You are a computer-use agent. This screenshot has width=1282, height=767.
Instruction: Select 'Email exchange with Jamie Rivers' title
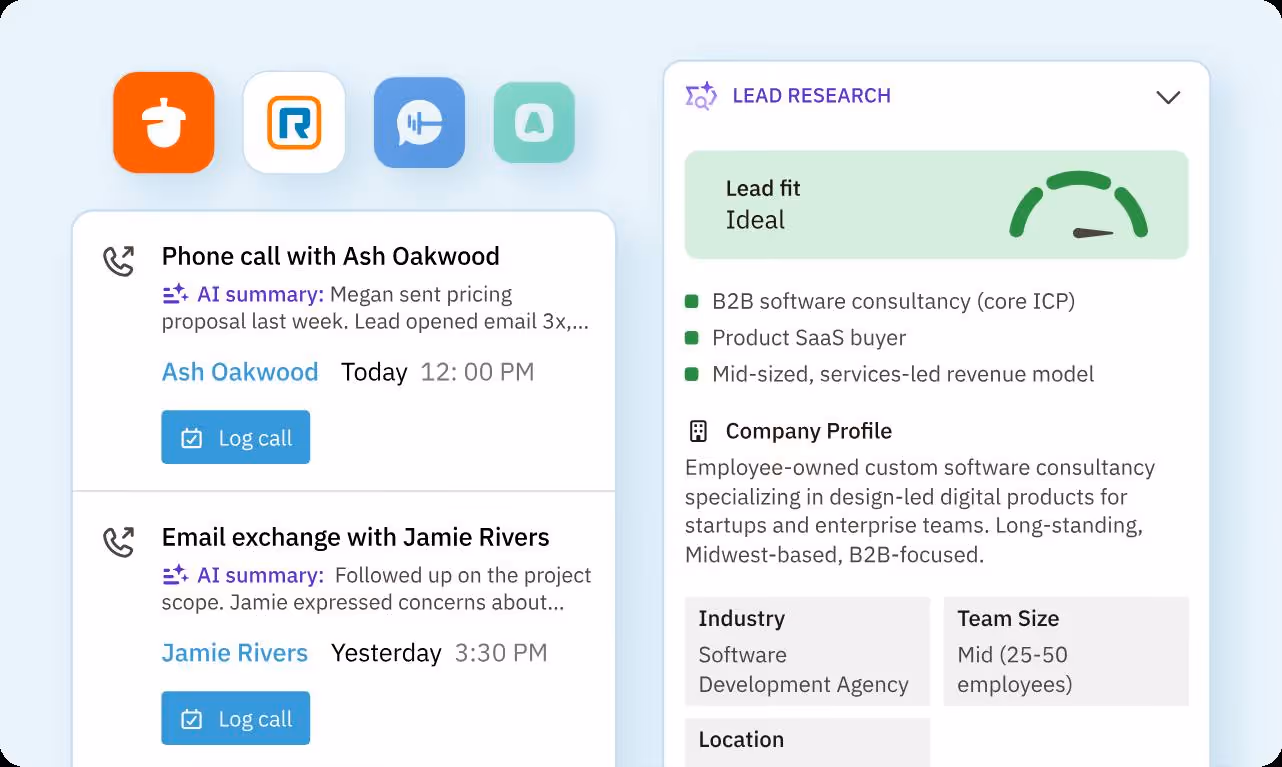[356, 537]
